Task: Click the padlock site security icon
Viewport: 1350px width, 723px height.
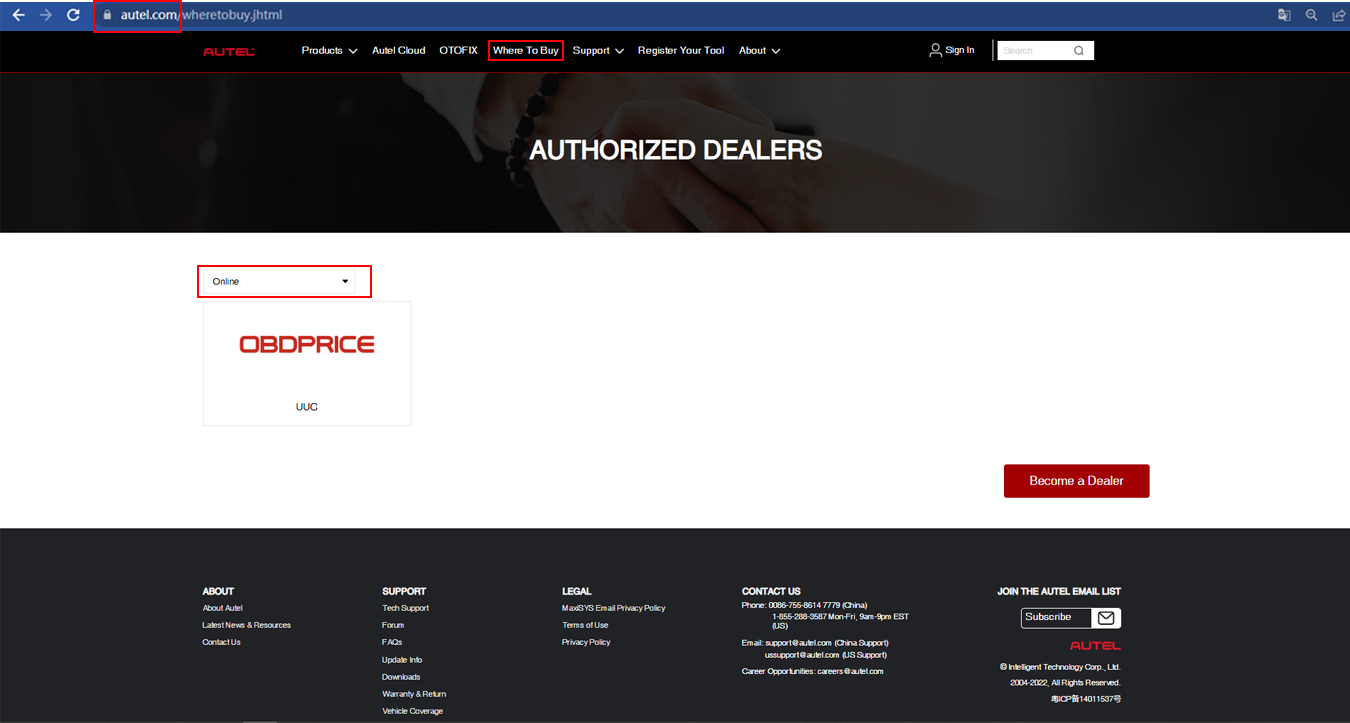Action: (108, 15)
